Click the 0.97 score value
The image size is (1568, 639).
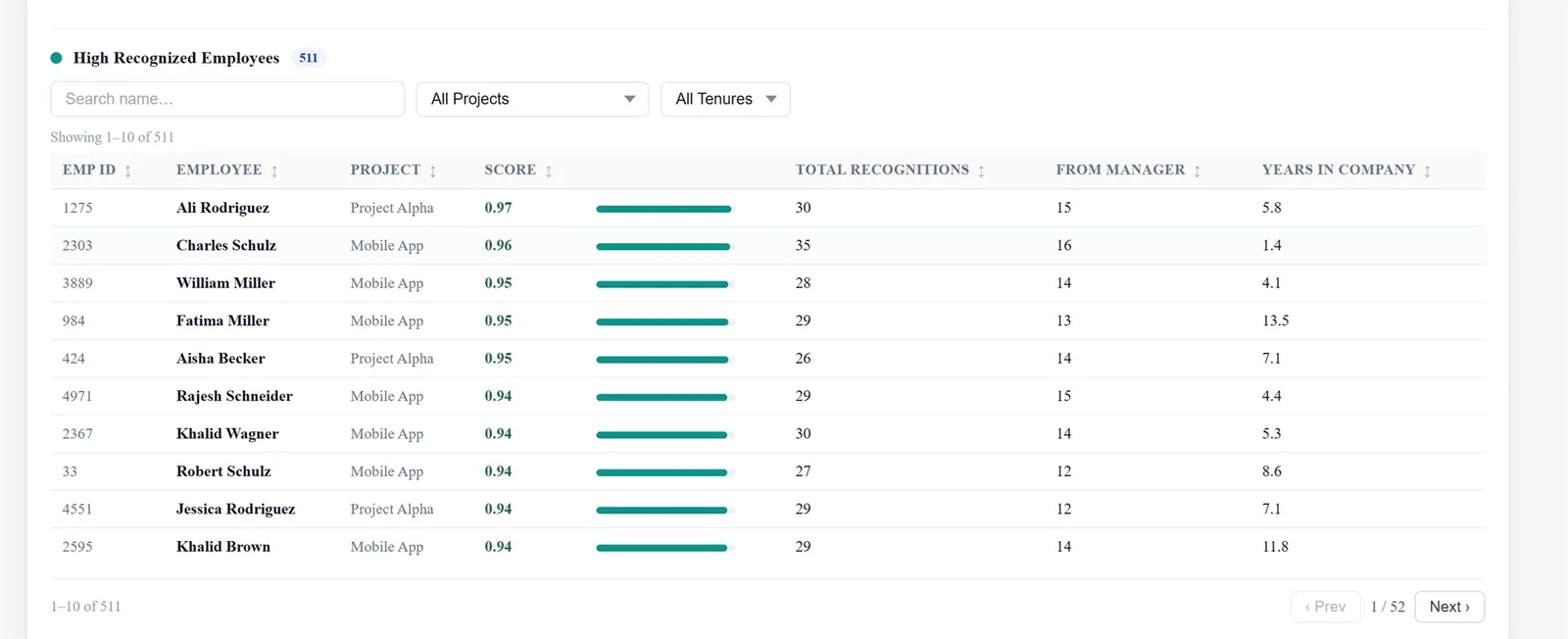click(x=498, y=208)
